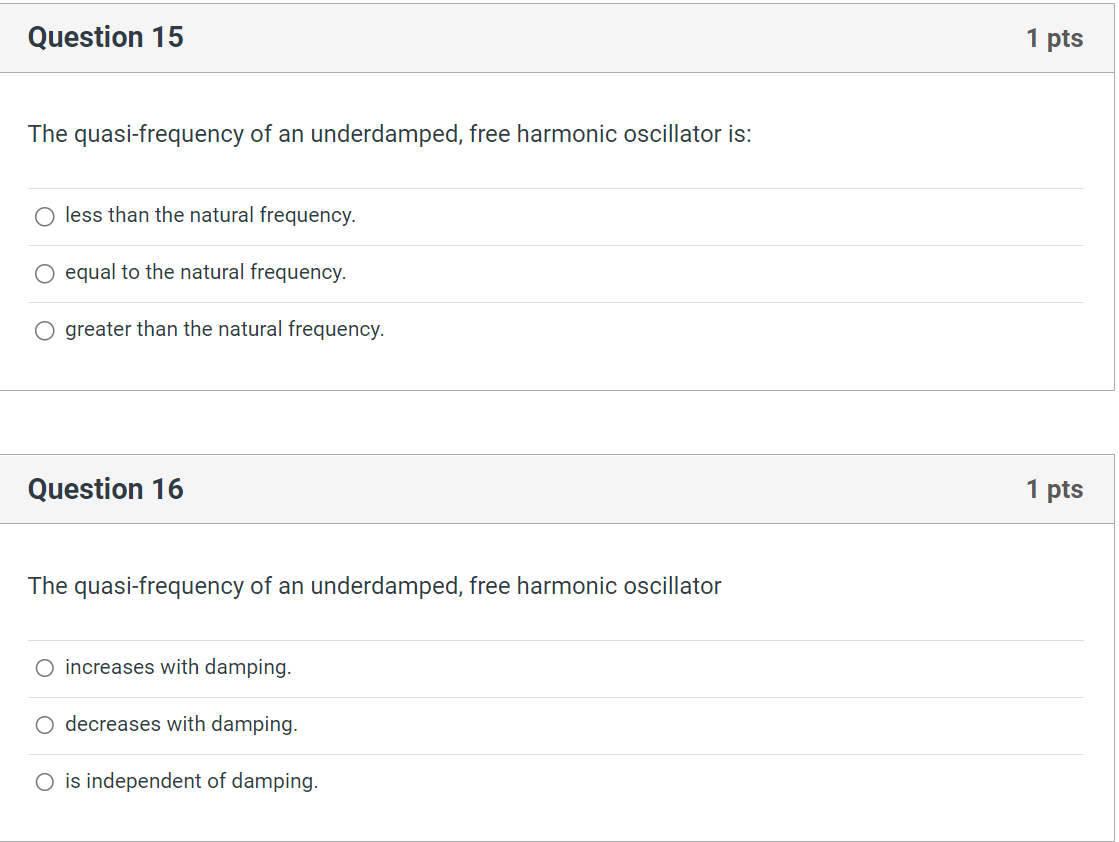
Task: Select "is independent of damping" for Question 16
Action: [x=44, y=782]
